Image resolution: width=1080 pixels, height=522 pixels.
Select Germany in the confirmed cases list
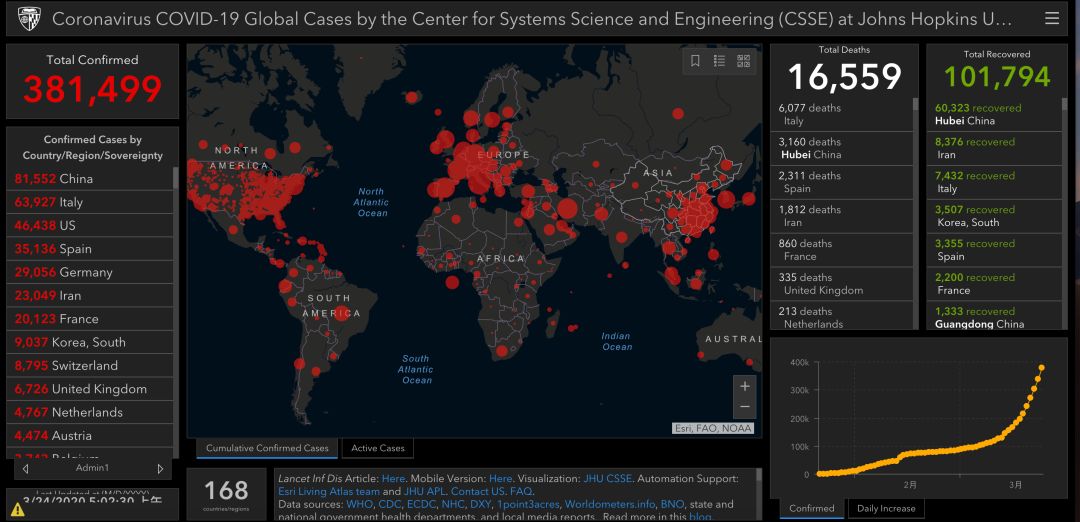point(90,273)
